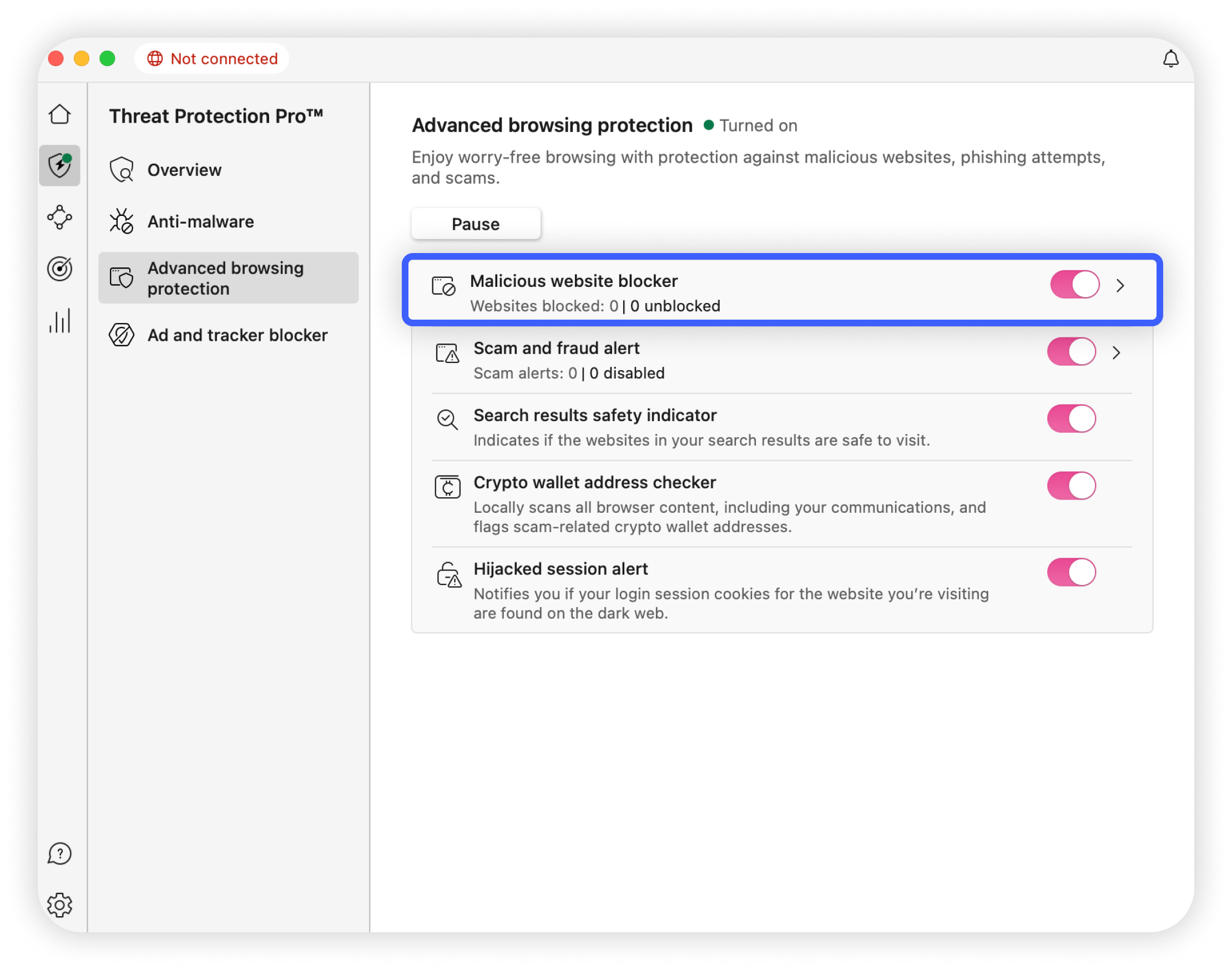1232x970 pixels.
Task: Open the settings gear icon
Action: click(x=59, y=905)
